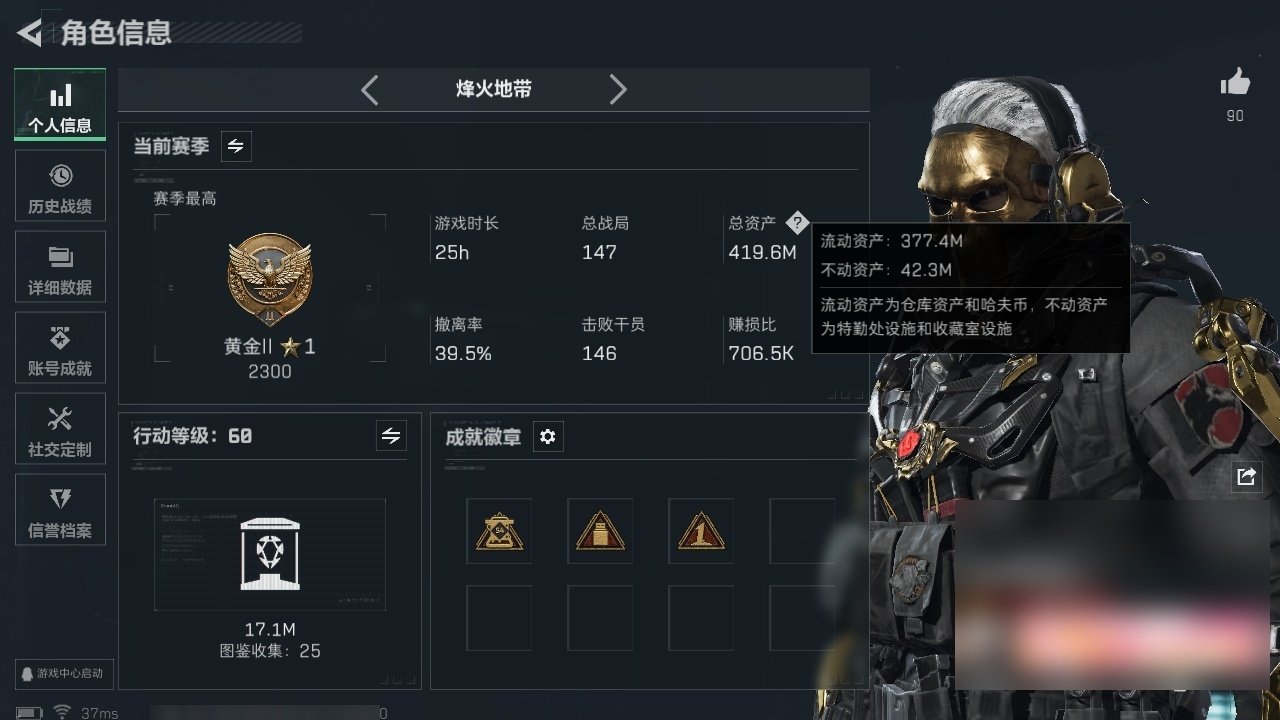The width and height of the screenshot is (1280, 720).
Task: Go back using the top-left arrow
Action: [x=30, y=32]
